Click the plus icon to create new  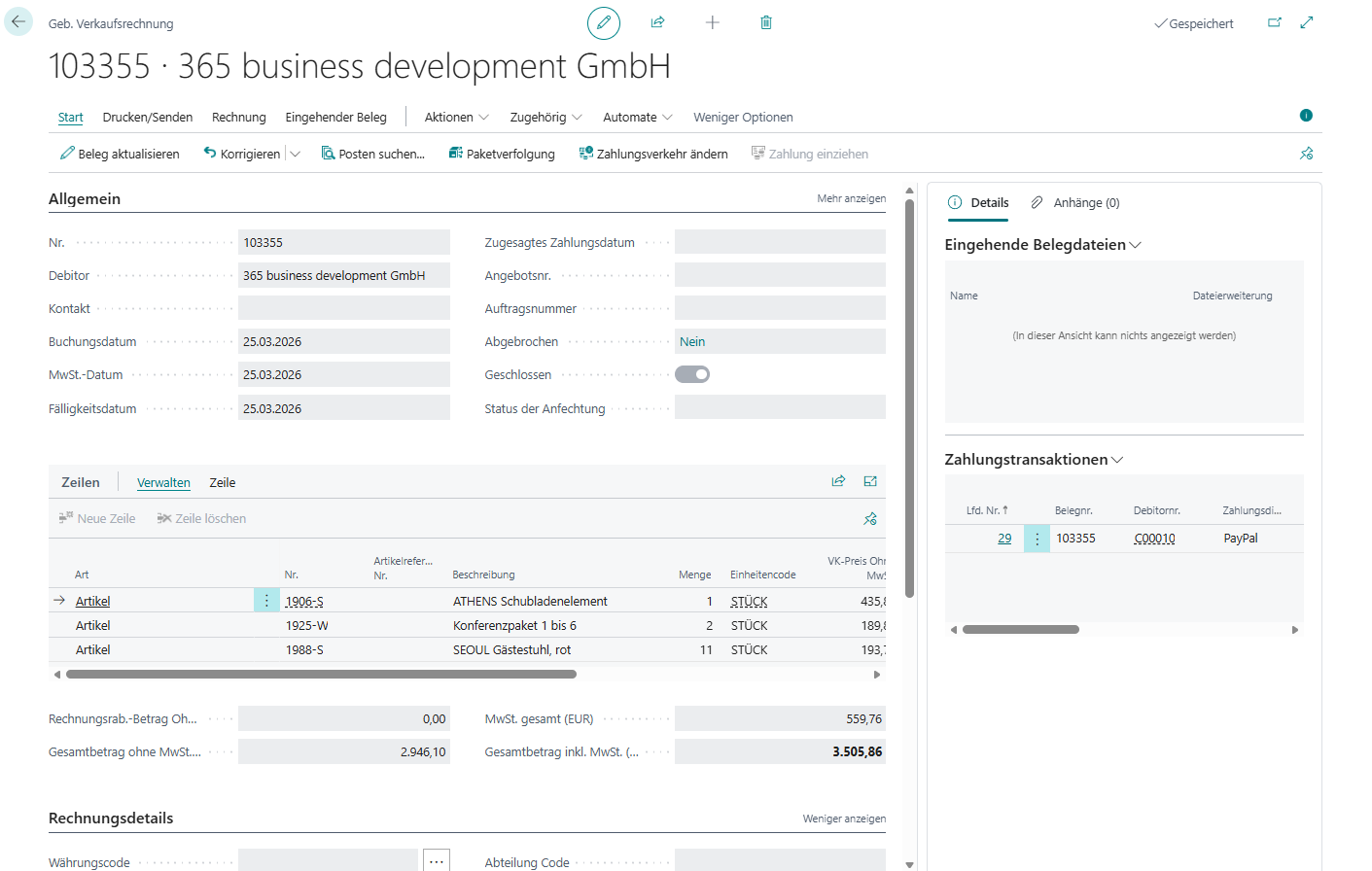(x=712, y=22)
